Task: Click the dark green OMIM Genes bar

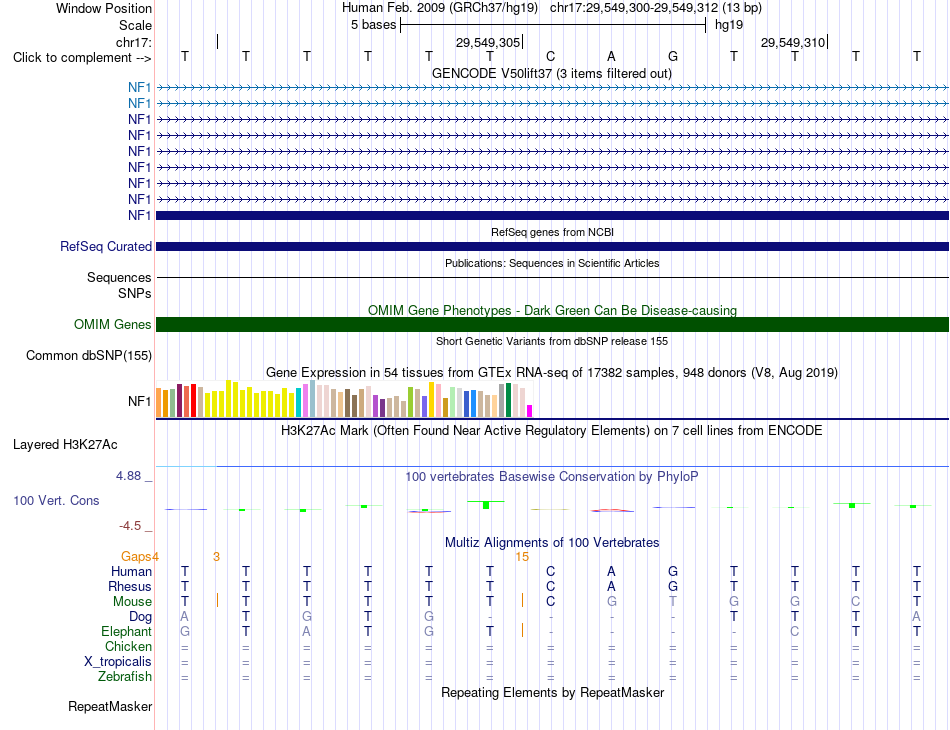Action: (553, 325)
